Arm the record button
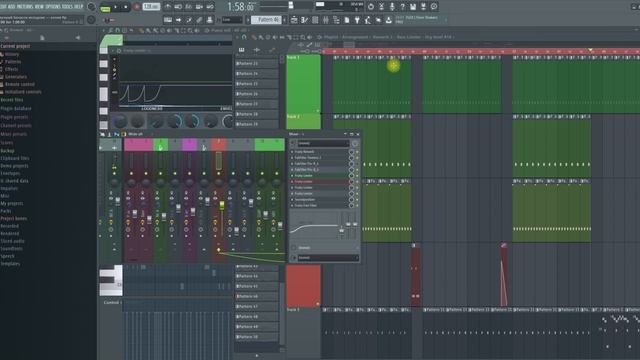This screenshot has width=640, height=360. click(136, 7)
